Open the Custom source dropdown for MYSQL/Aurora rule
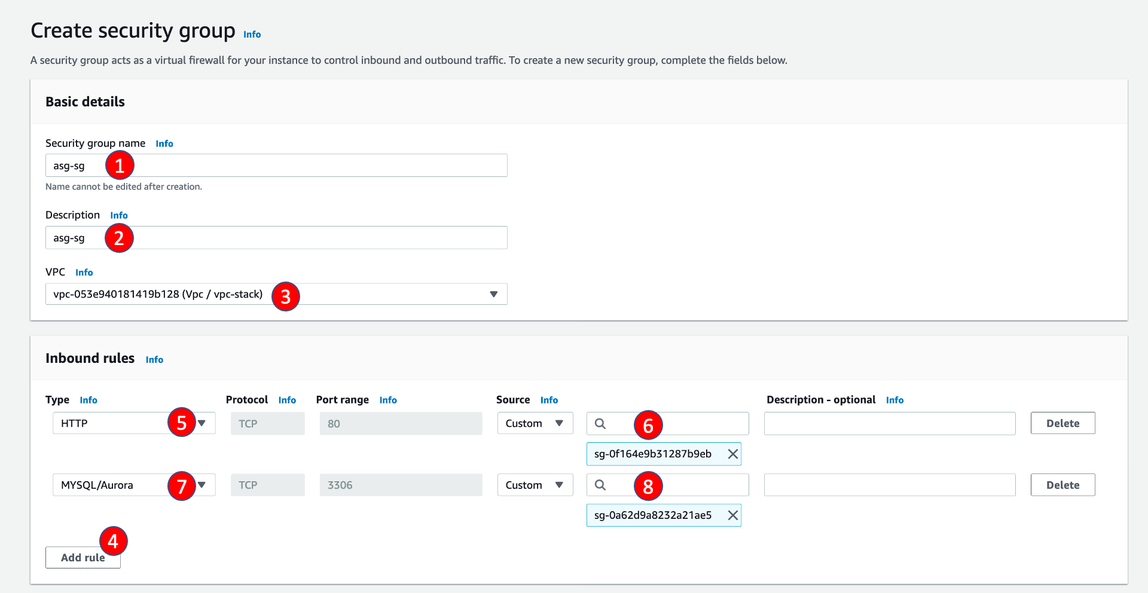 click(x=535, y=485)
